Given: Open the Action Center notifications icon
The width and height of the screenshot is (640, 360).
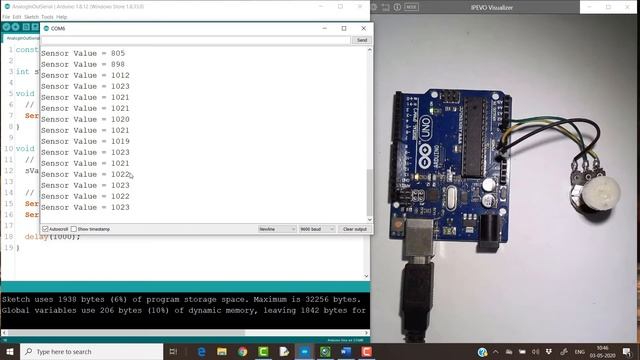Looking at the screenshot, I should (627, 352).
